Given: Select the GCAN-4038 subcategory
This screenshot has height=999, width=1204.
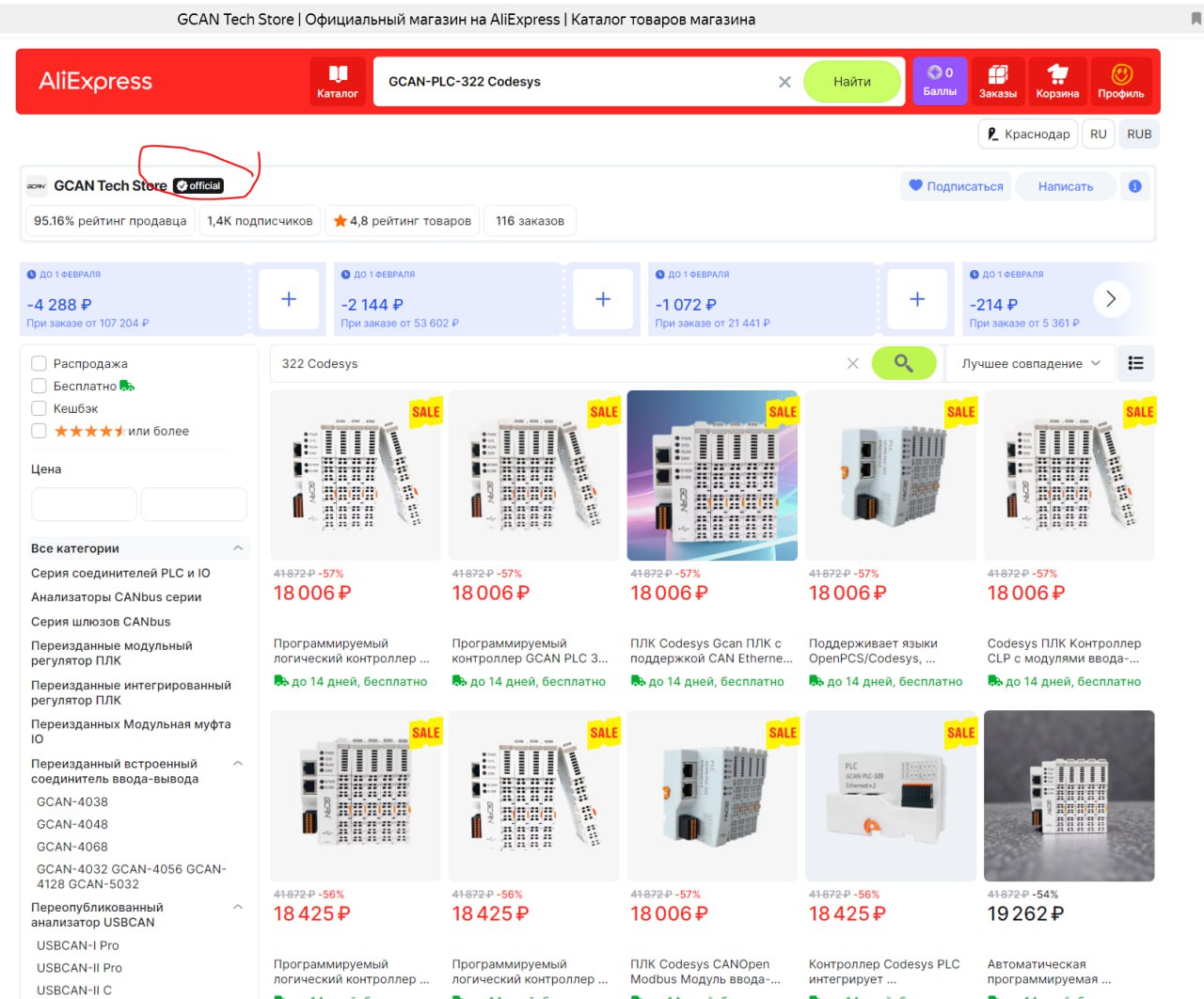Looking at the screenshot, I should point(72,802).
